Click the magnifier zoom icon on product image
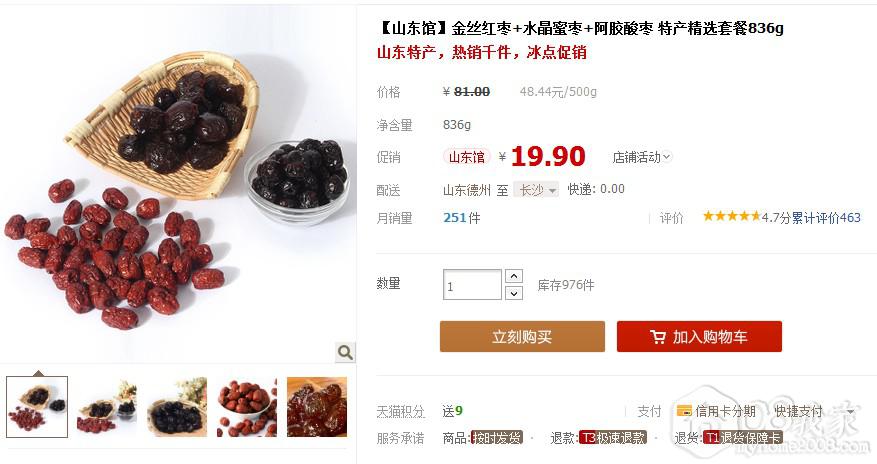This screenshot has width=877, height=464. pyautogui.click(x=345, y=352)
